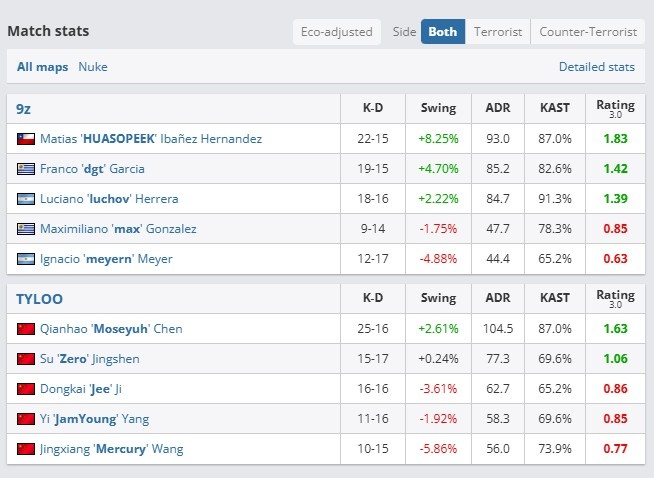Click Mercury's 0.77 rating value
Screen dimensions: 654x478
click(x=616, y=449)
